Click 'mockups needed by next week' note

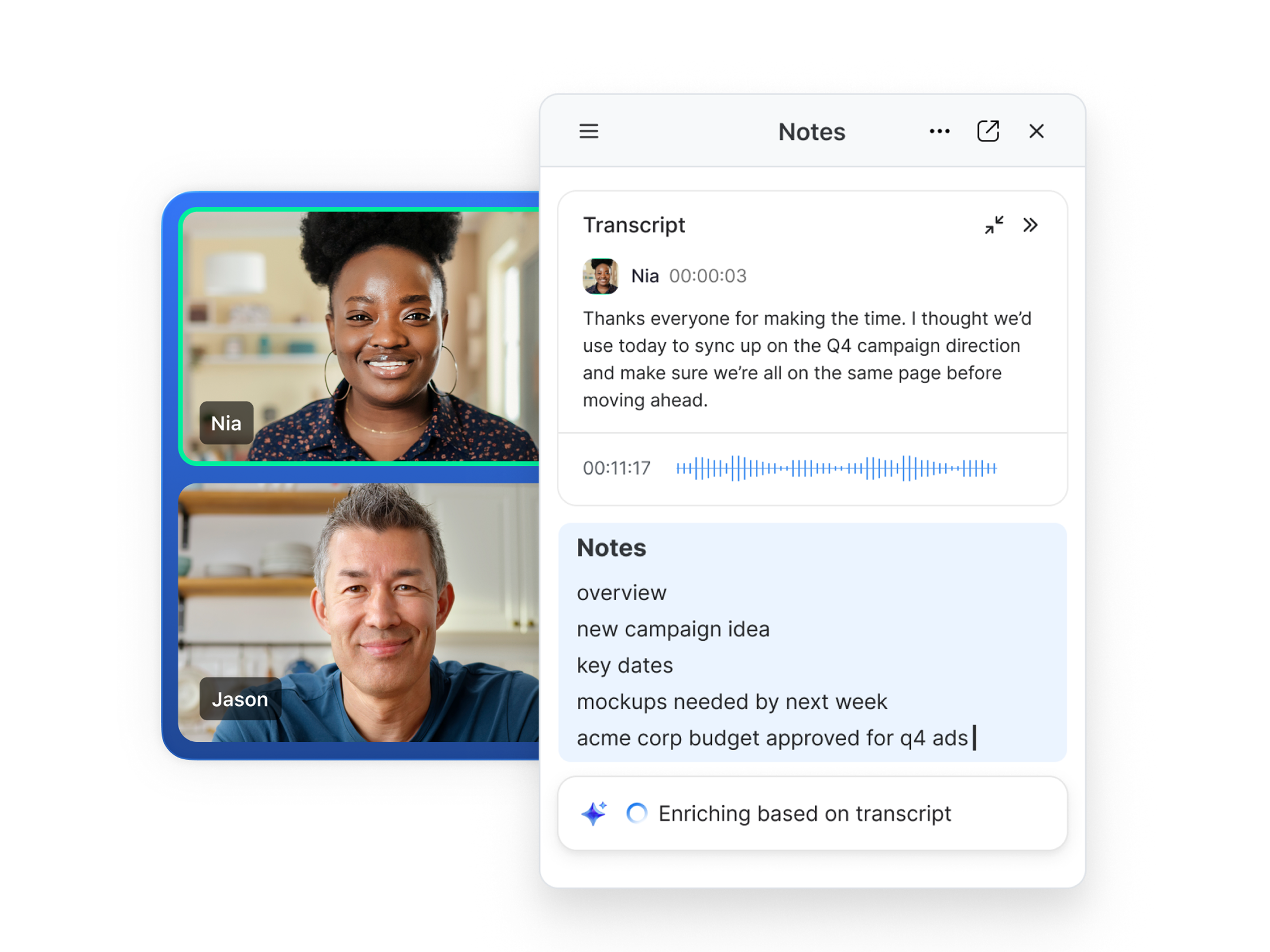point(732,702)
